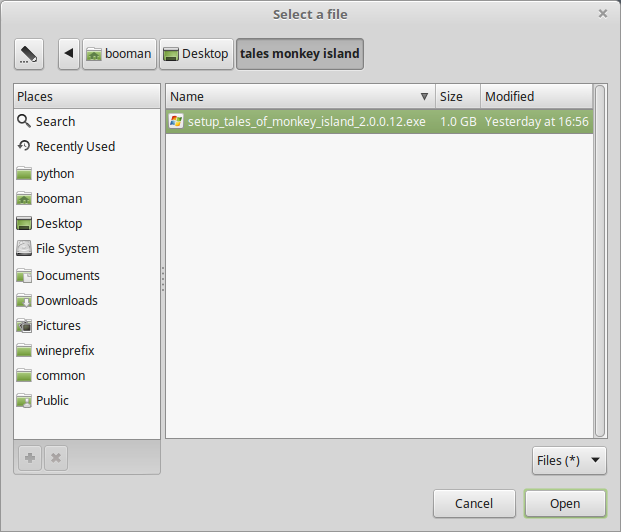This screenshot has width=621, height=532.
Task: Click the pencil type-a-filename toggle button
Action: pyautogui.click(x=29, y=54)
